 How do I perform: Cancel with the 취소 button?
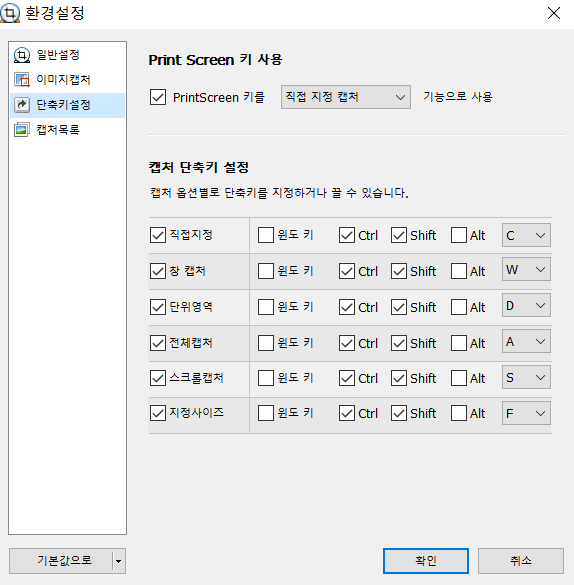pyautogui.click(x=521, y=561)
